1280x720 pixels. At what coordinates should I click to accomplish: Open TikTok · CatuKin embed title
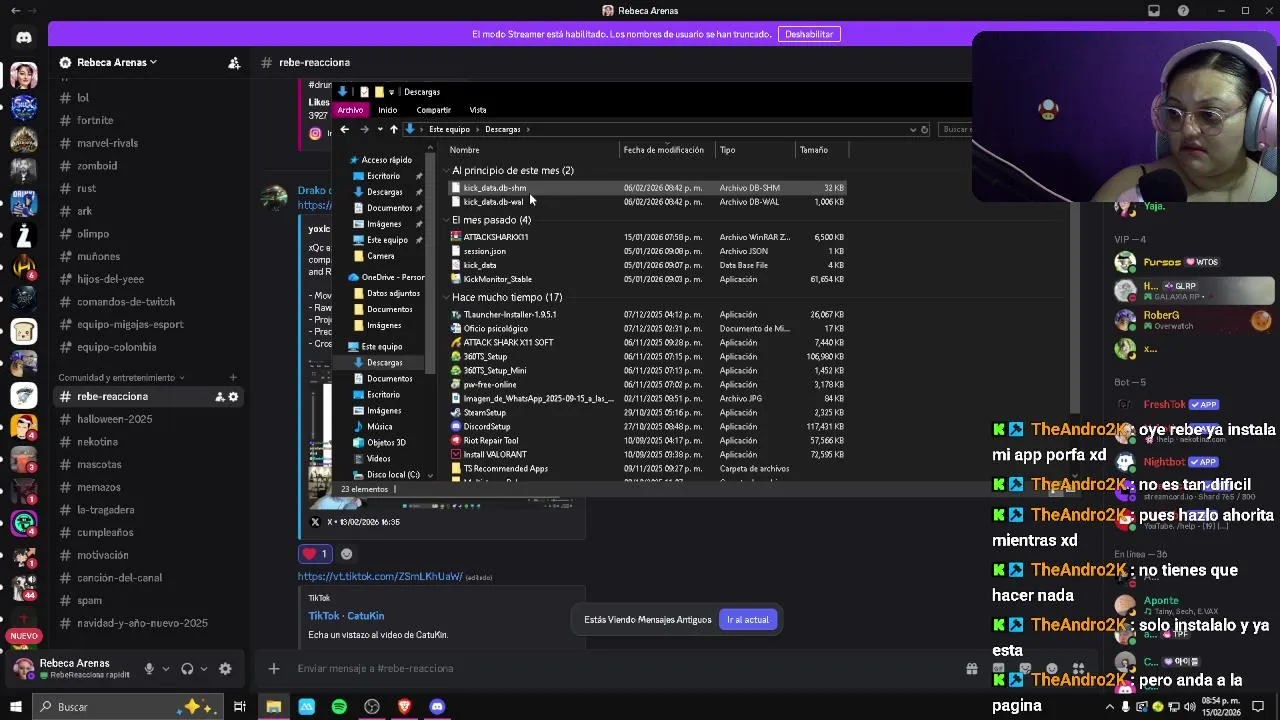pos(346,616)
